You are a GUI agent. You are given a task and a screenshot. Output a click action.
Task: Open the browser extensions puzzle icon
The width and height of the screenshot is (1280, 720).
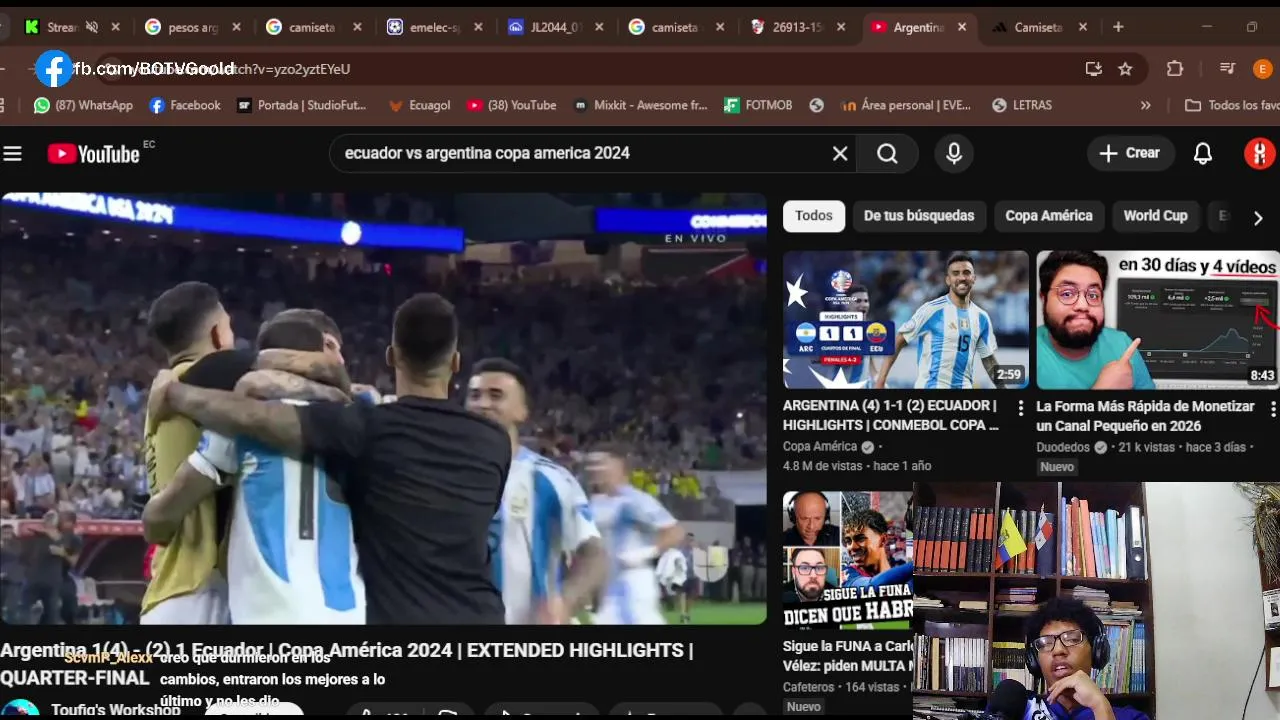1175,68
